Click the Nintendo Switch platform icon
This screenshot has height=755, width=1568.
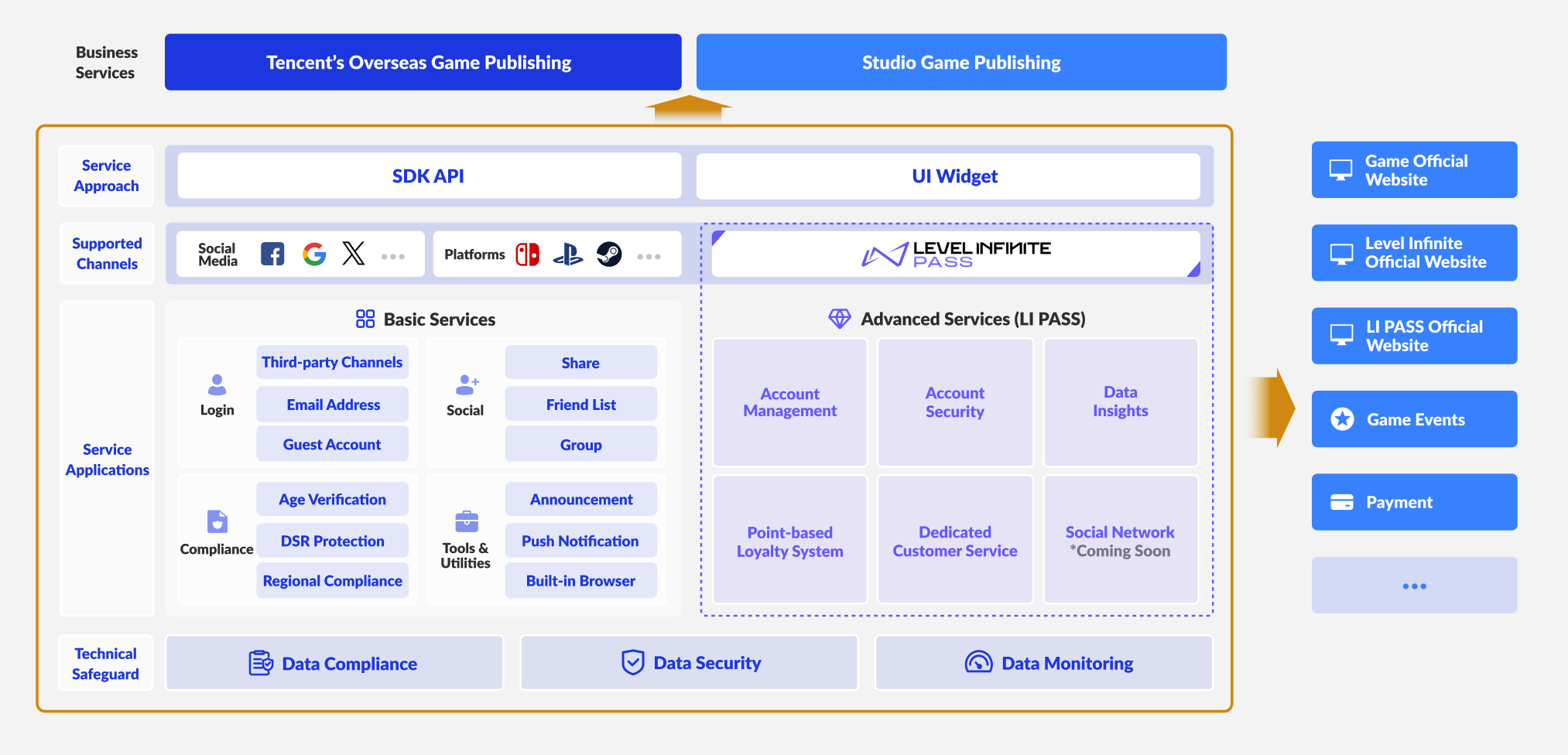tap(528, 254)
